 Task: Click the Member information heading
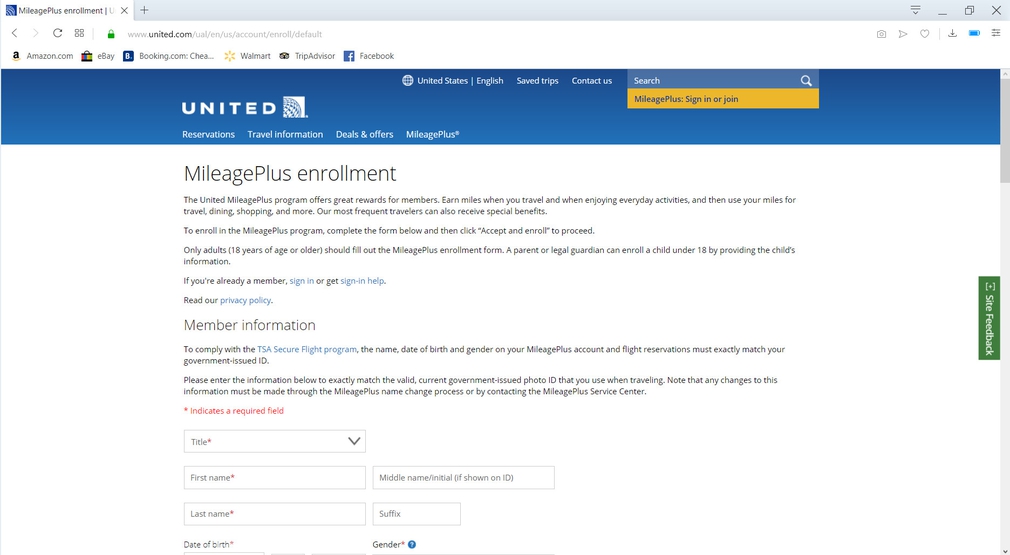point(249,325)
